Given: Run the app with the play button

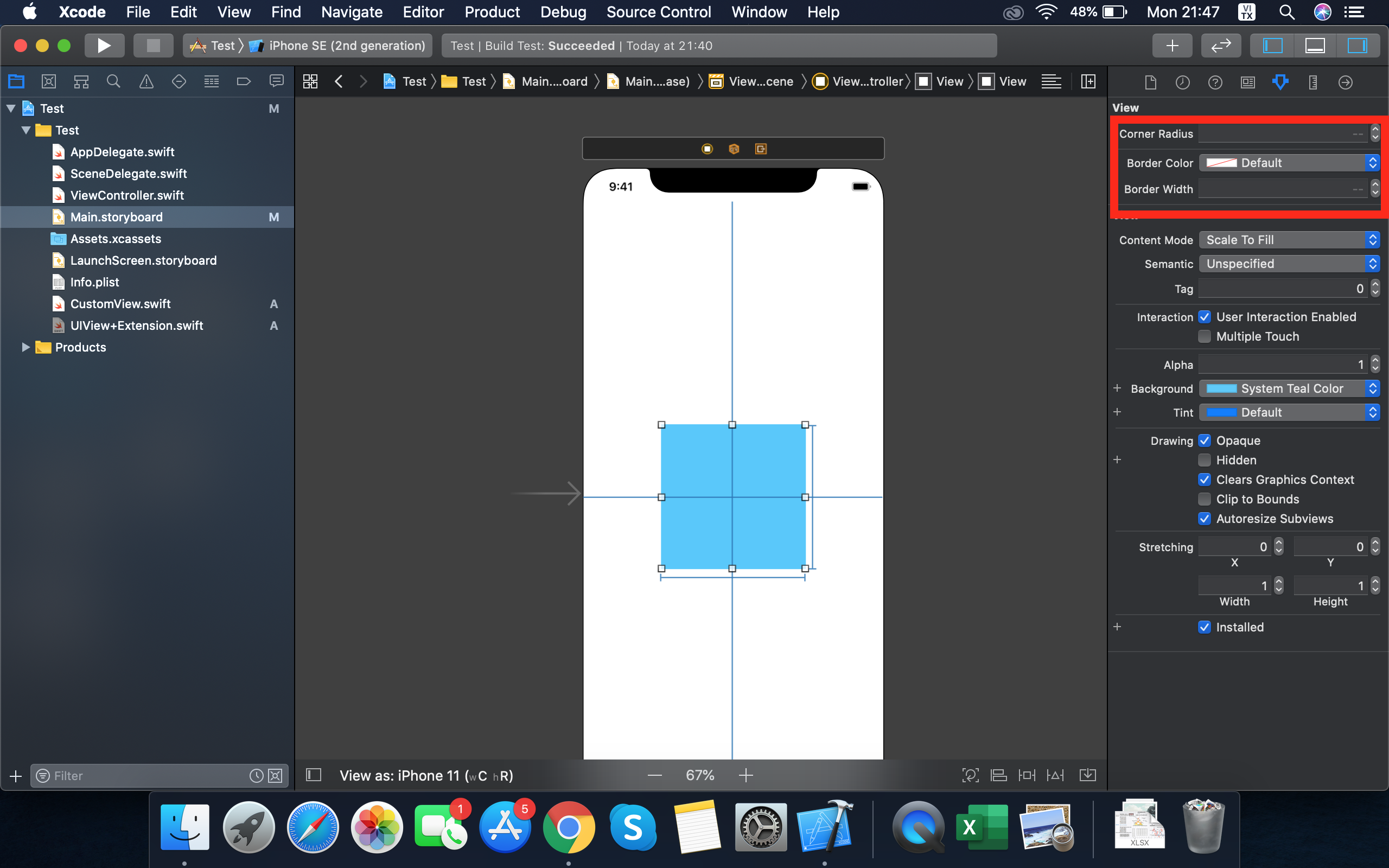Looking at the screenshot, I should click(x=105, y=46).
